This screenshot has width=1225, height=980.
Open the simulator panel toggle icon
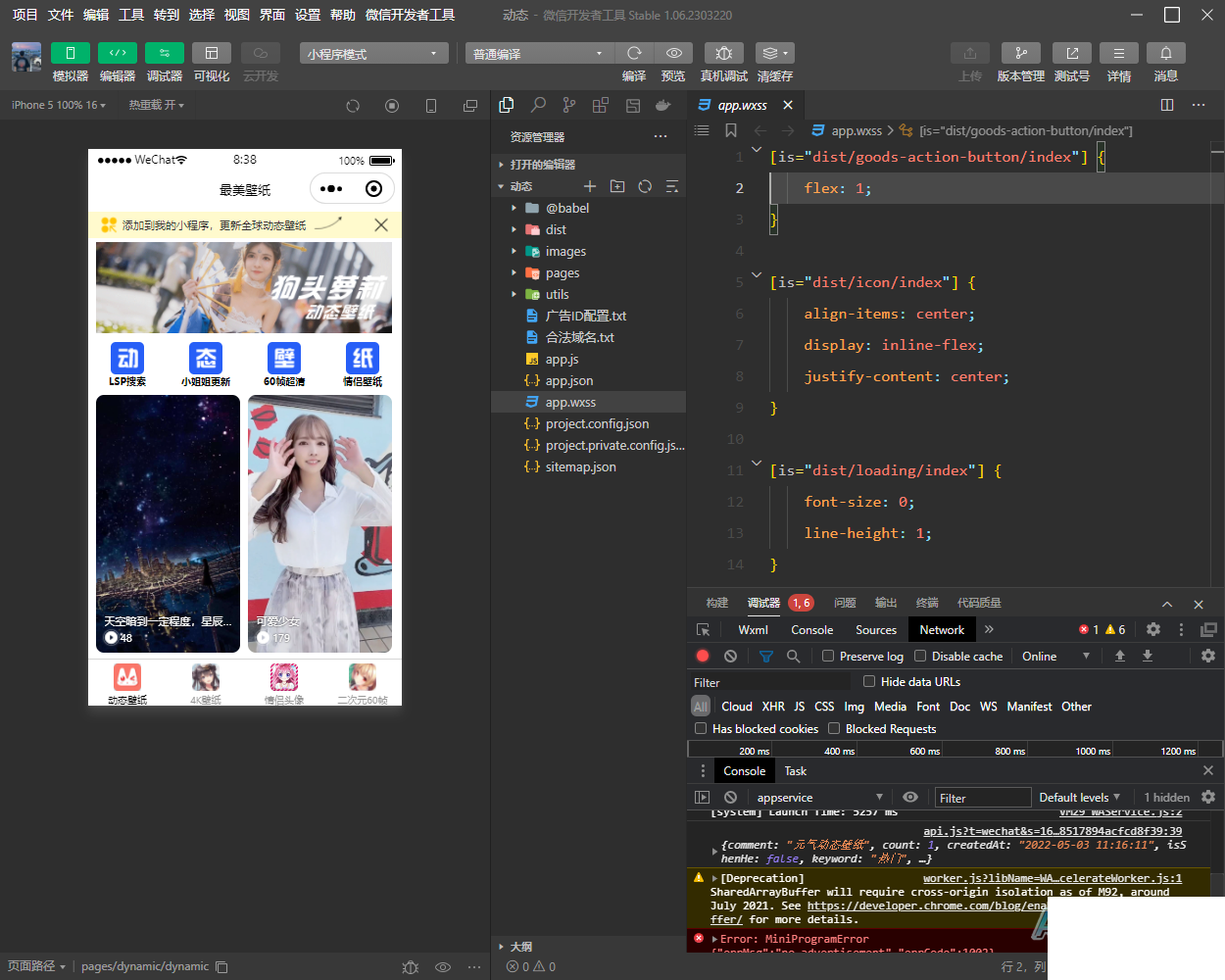tap(70, 53)
